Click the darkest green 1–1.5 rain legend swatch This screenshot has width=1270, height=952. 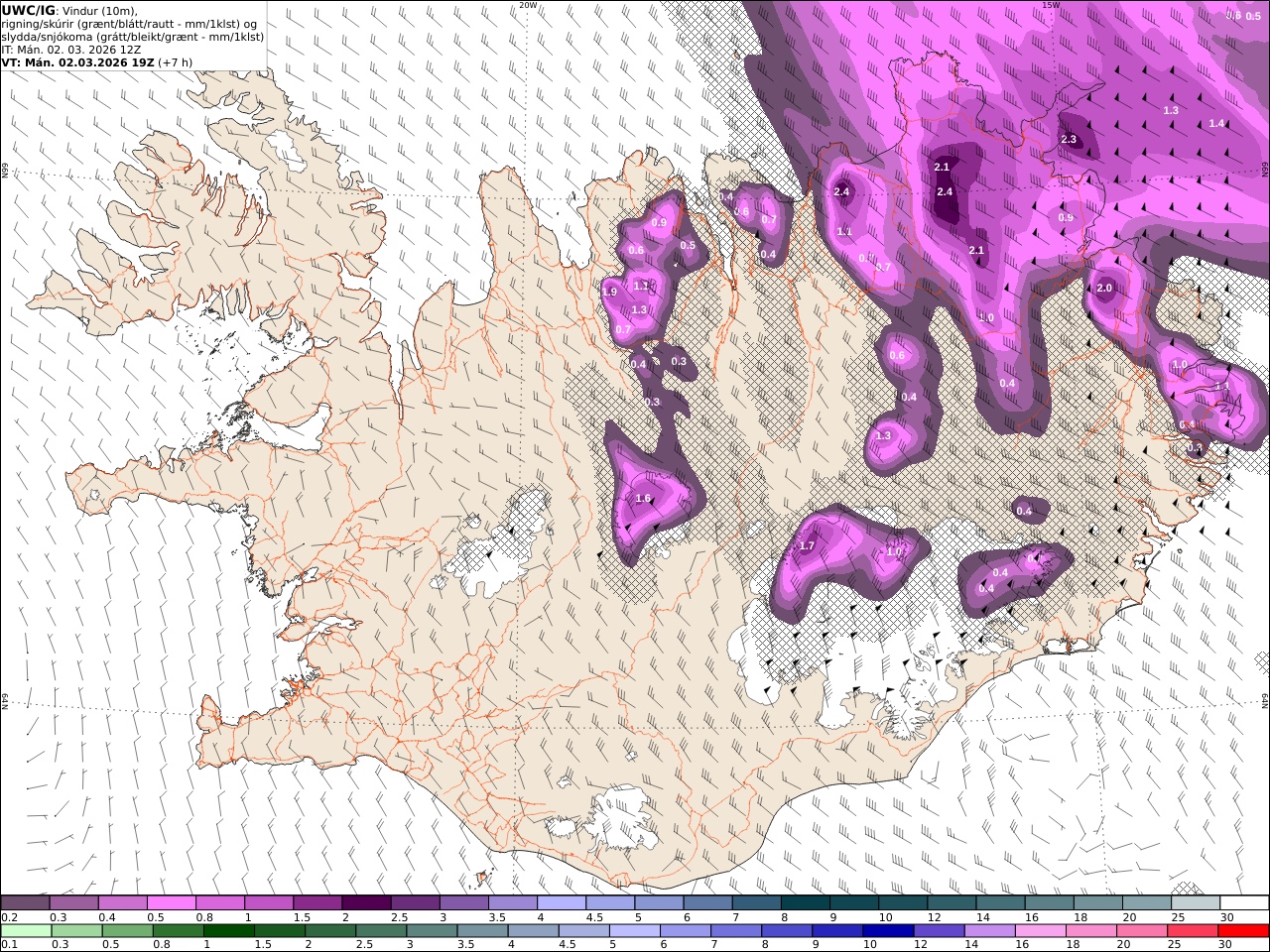pyautogui.click(x=229, y=931)
